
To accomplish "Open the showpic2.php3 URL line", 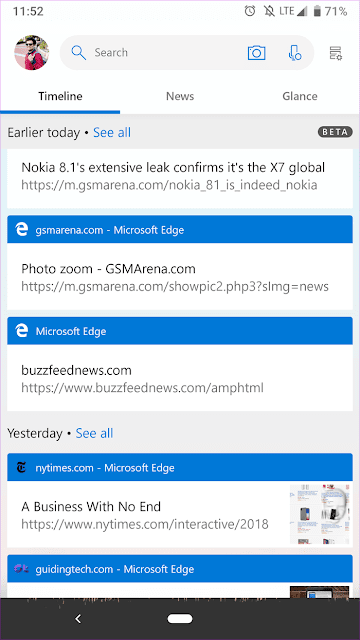I will click(x=175, y=287).
